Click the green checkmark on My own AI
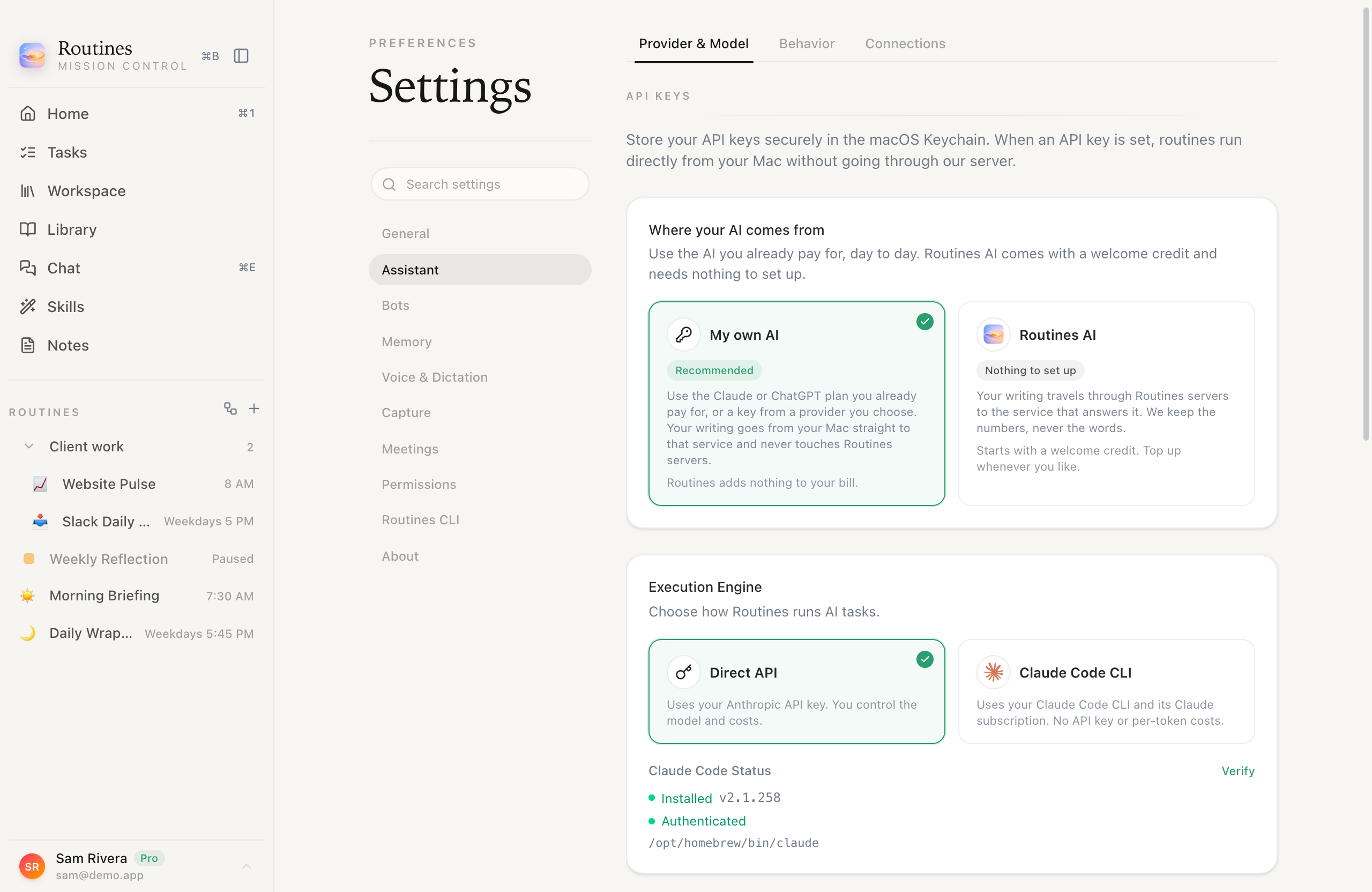 (924, 322)
